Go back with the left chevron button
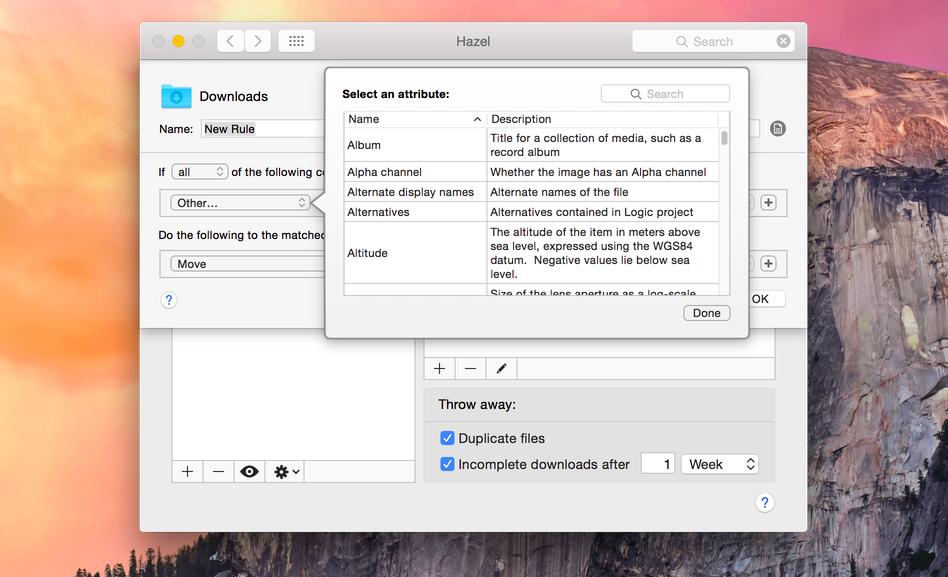948x577 pixels. (x=230, y=41)
